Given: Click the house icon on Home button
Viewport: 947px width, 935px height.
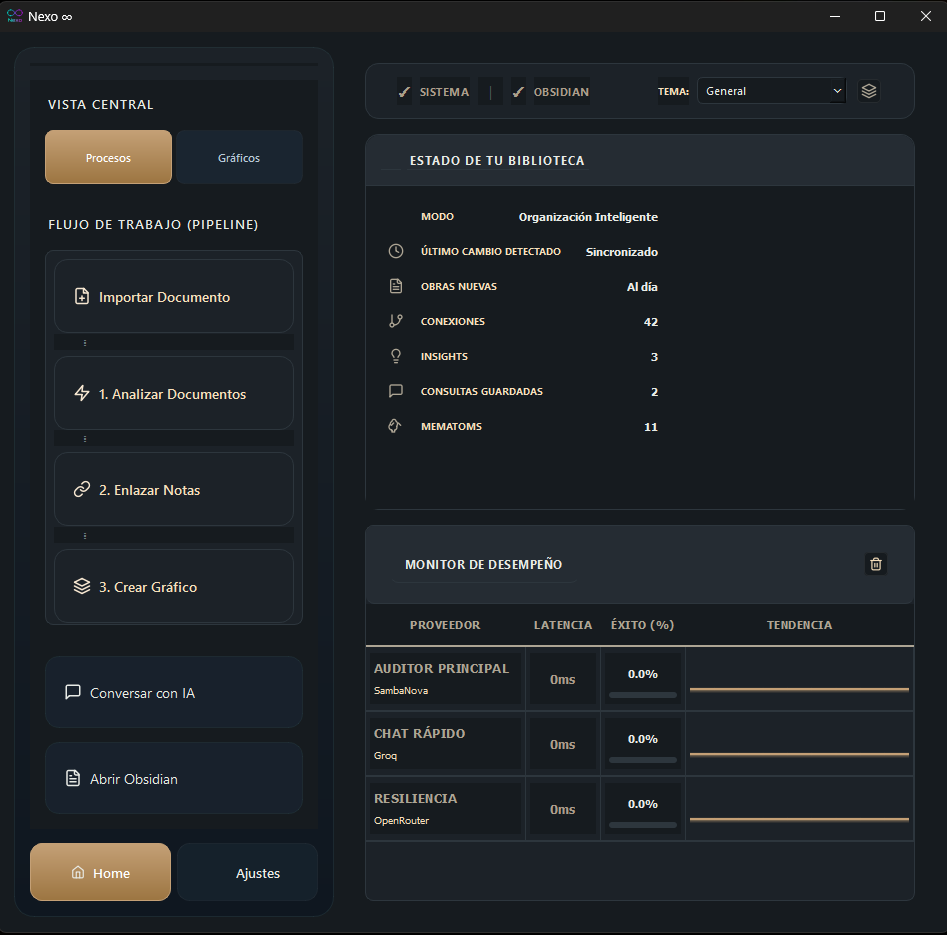Looking at the screenshot, I should point(78,872).
